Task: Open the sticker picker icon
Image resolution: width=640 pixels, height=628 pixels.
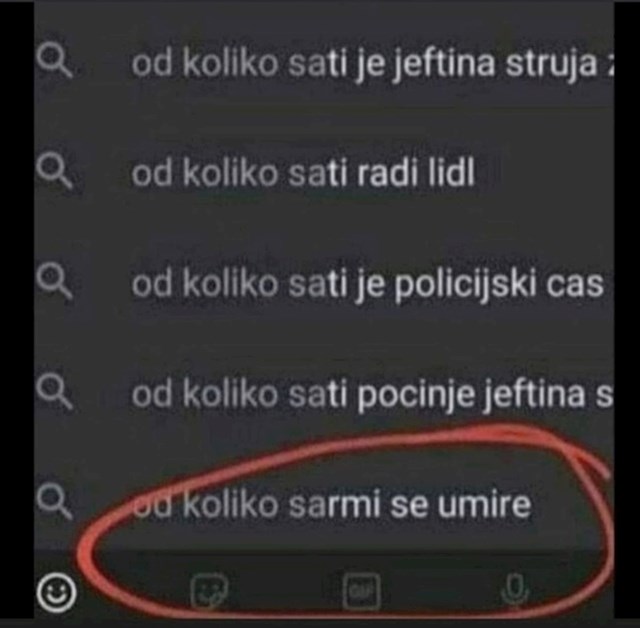Action: click(x=209, y=590)
